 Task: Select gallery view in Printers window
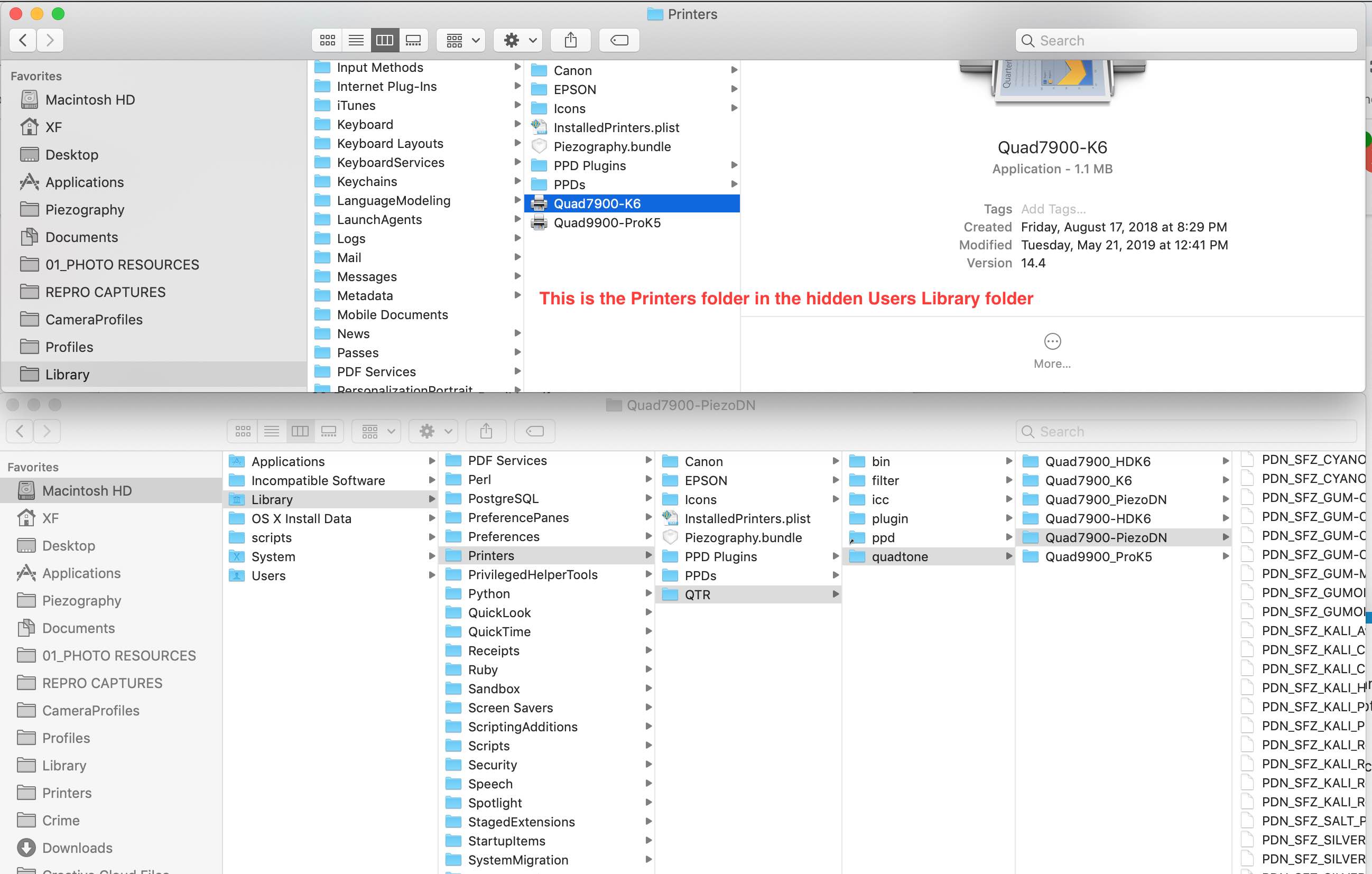point(413,40)
